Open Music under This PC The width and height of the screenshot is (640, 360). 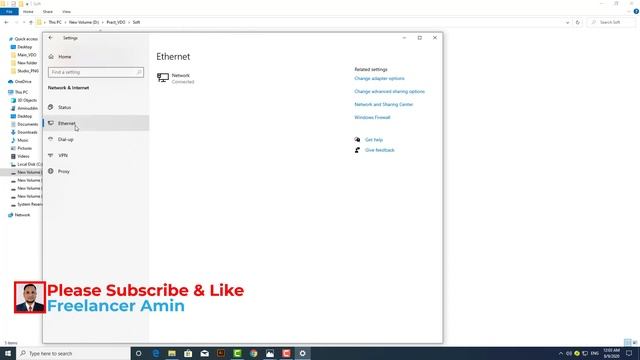pos(23,140)
